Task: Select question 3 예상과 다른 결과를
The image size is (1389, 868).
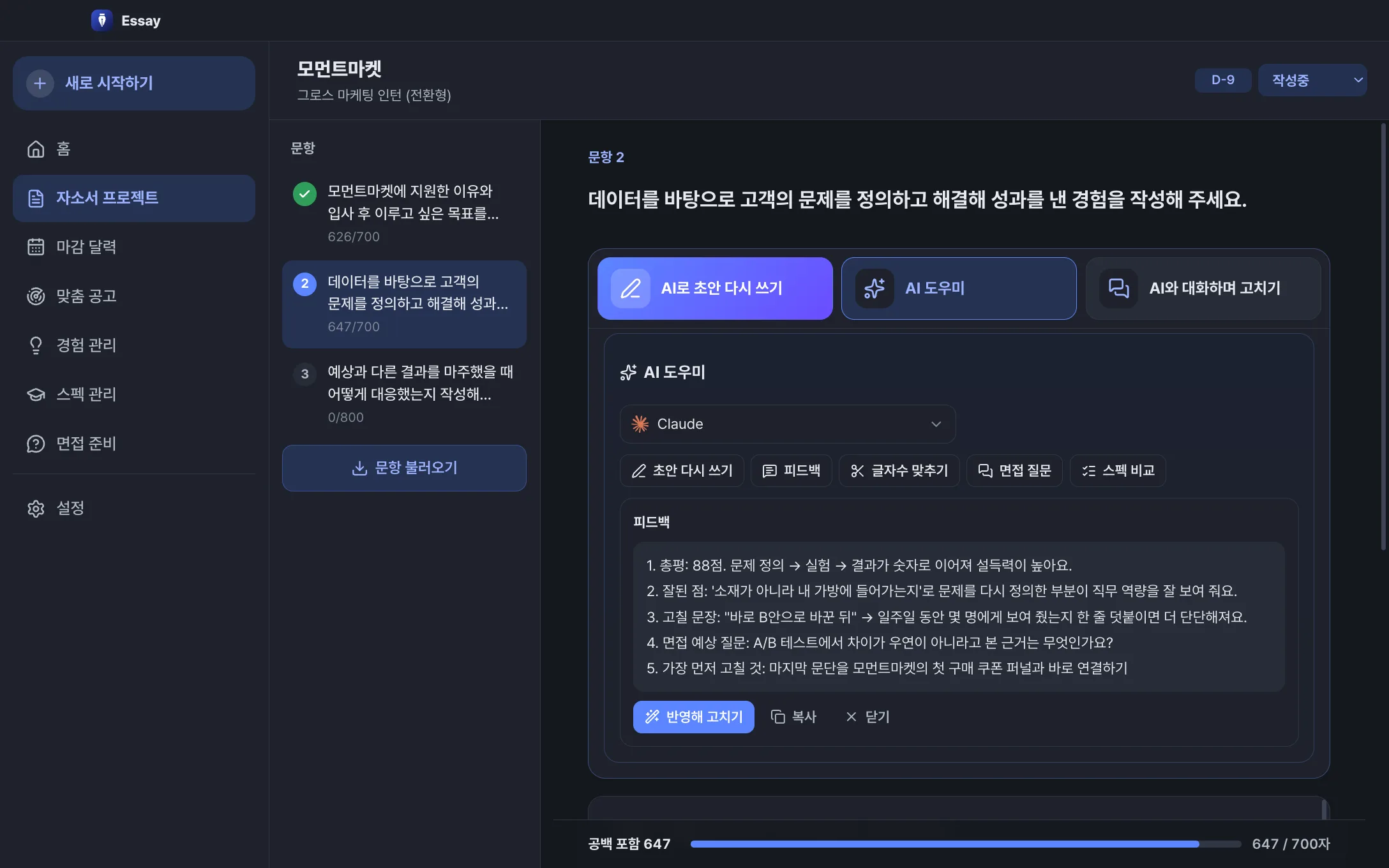Action: pyautogui.click(x=404, y=394)
